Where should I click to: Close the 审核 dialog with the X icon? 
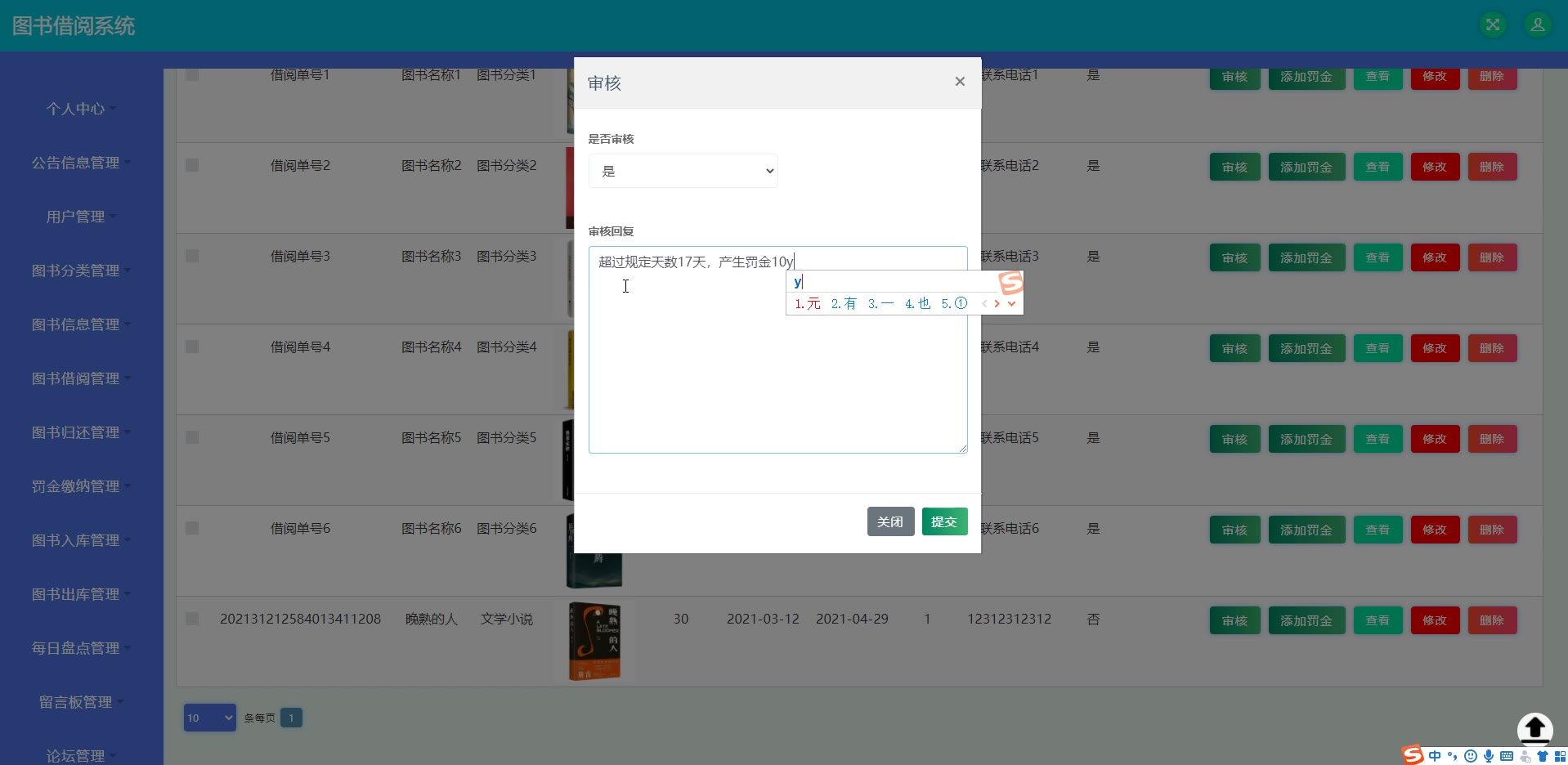click(x=960, y=82)
